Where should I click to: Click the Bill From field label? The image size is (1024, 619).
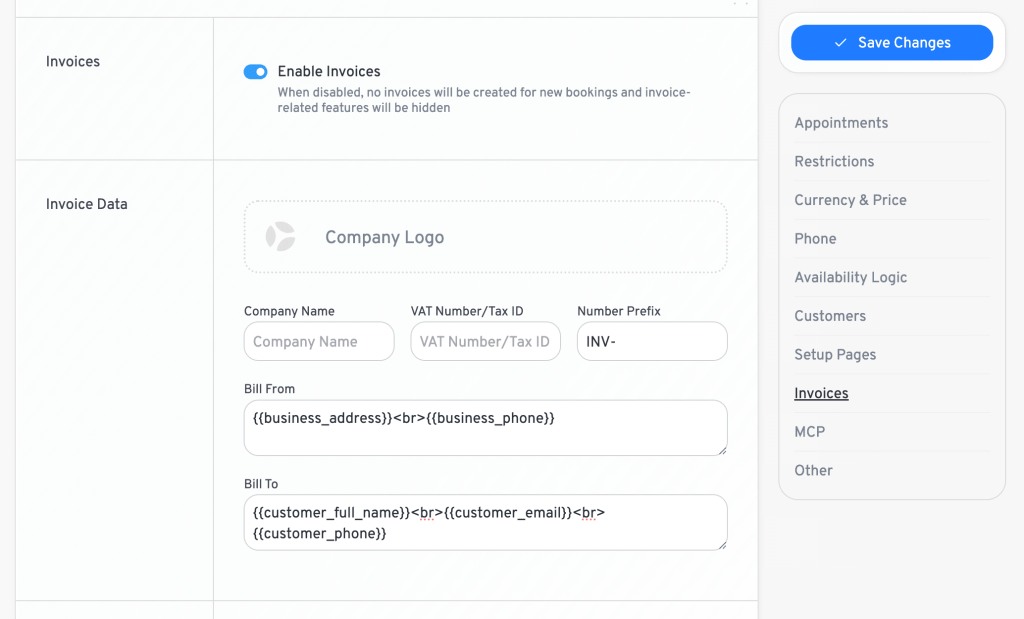point(269,389)
